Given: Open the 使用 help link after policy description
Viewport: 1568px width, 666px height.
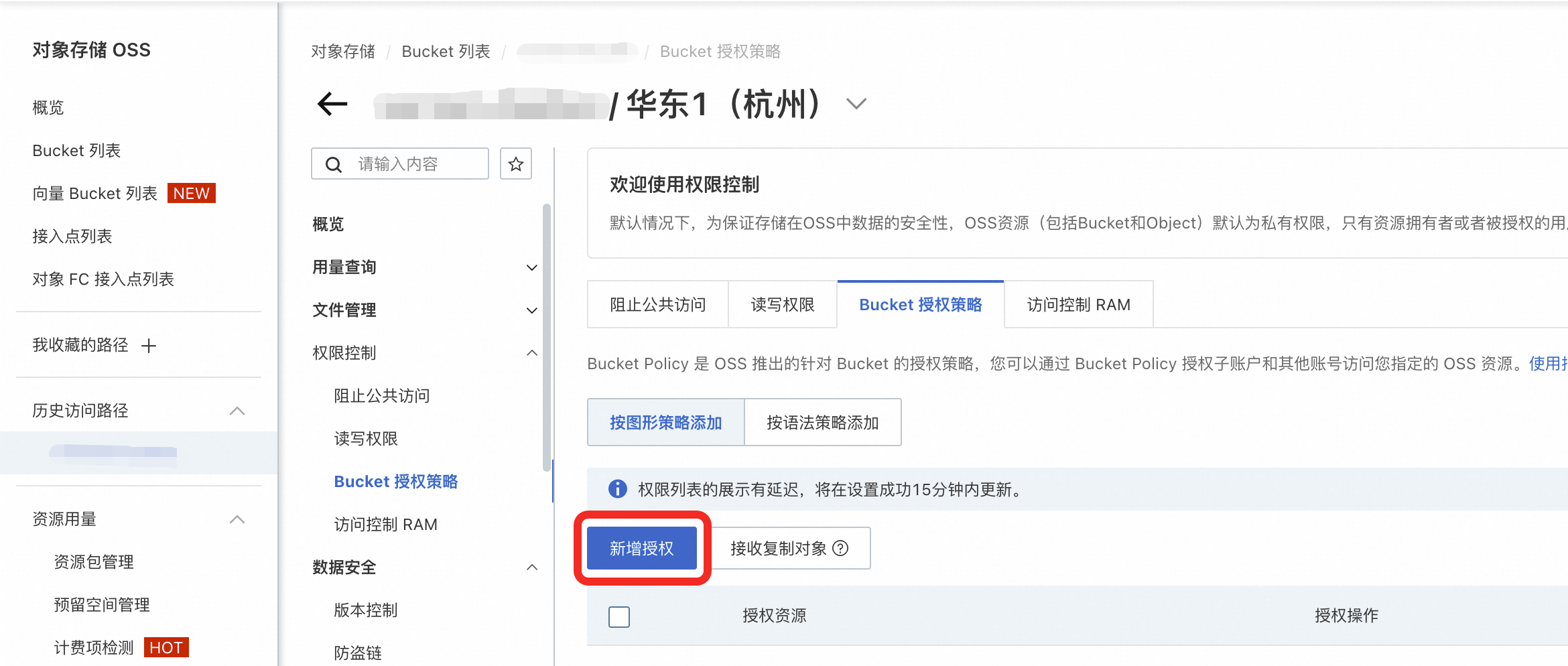Looking at the screenshot, I should (x=1548, y=364).
